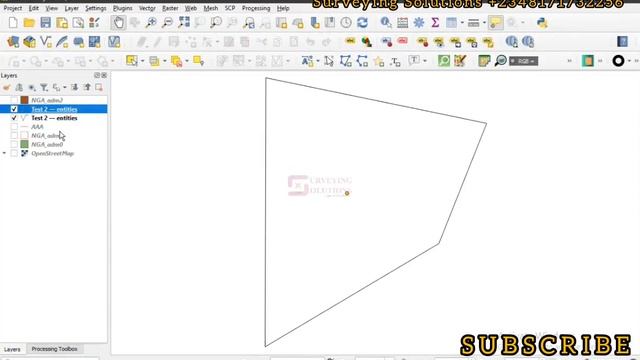Image resolution: width=640 pixels, height=360 pixels.
Task: Save the project with the floppy disk icon
Action: point(45,22)
